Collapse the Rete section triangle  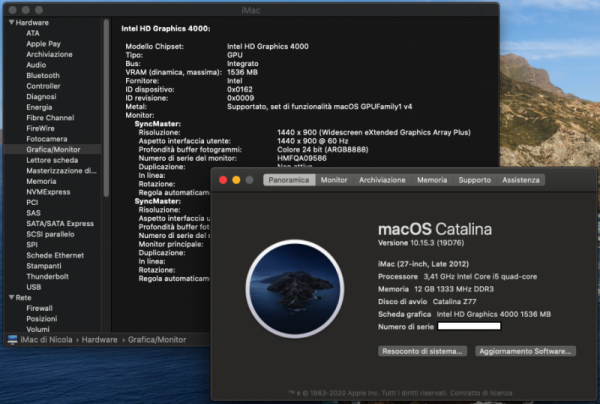click(11, 298)
